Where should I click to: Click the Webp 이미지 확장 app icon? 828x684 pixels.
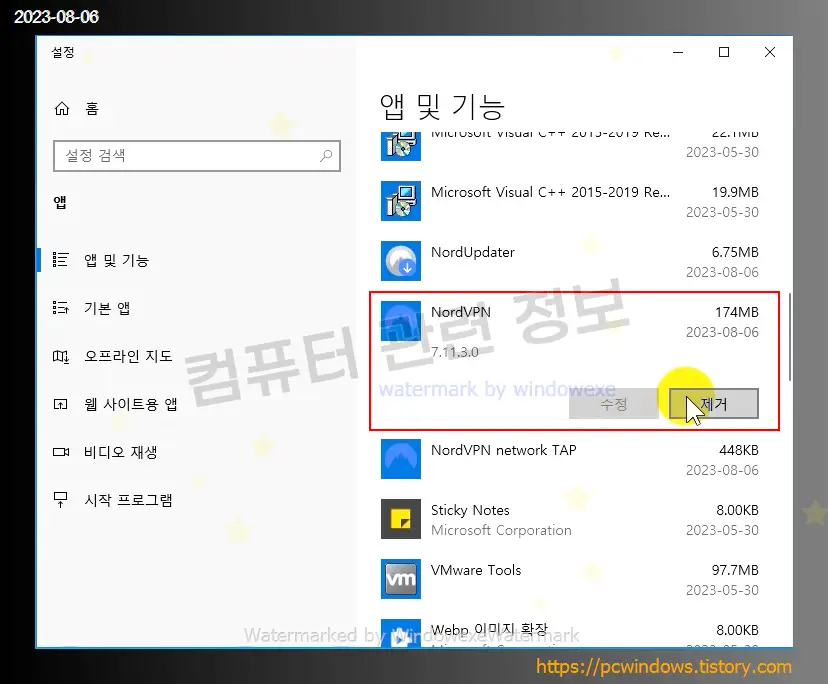401,633
